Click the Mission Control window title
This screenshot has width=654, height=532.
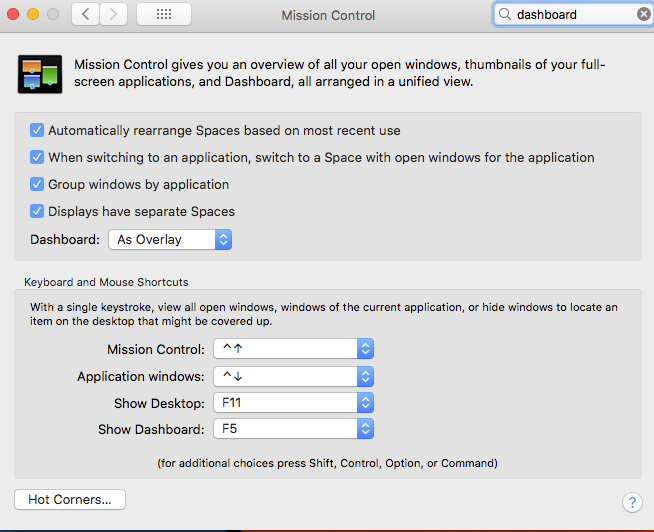pos(328,15)
